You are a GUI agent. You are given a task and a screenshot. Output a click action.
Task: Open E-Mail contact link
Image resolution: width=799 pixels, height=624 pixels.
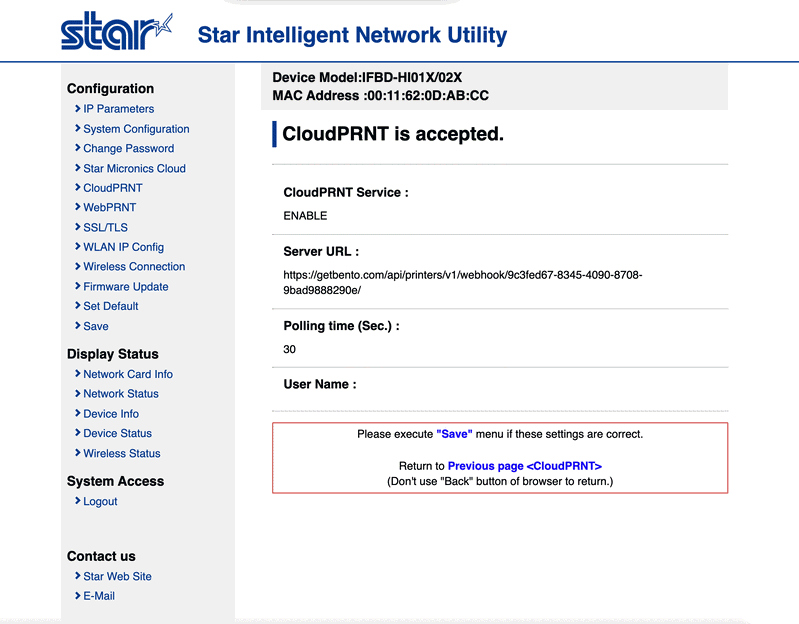pyautogui.click(x=99, y=596)
